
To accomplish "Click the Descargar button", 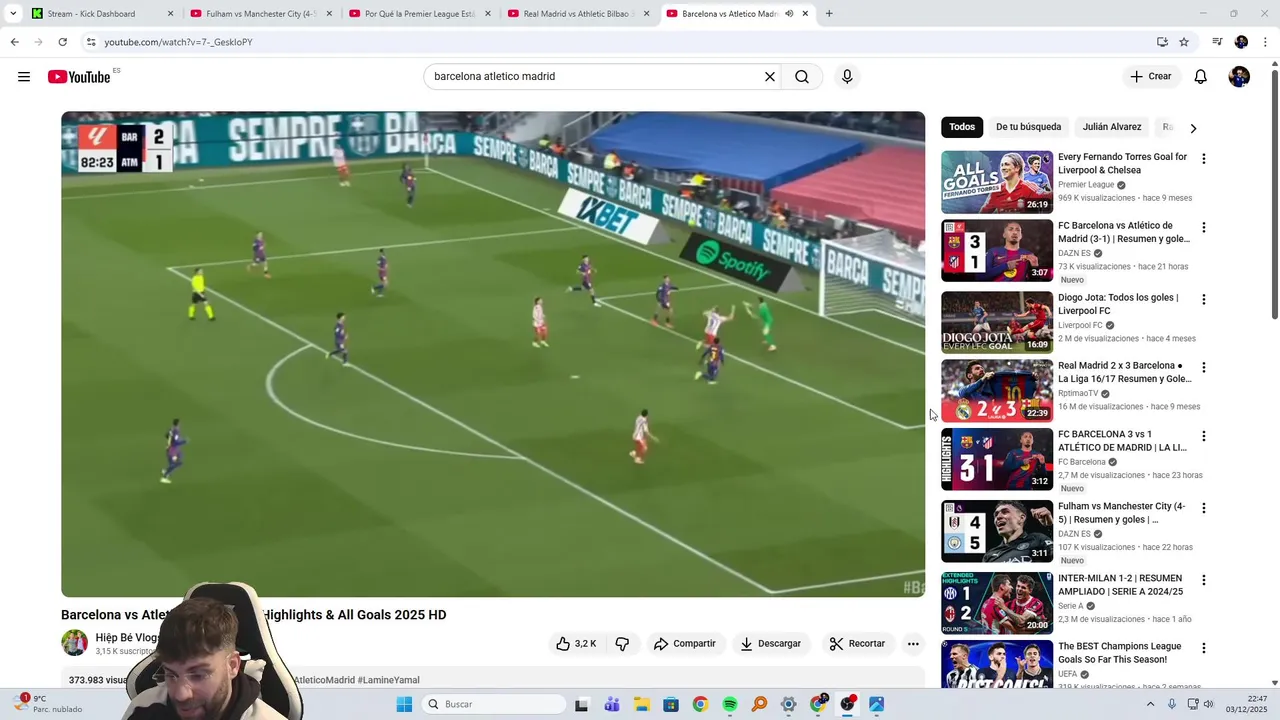I will 770,644.
